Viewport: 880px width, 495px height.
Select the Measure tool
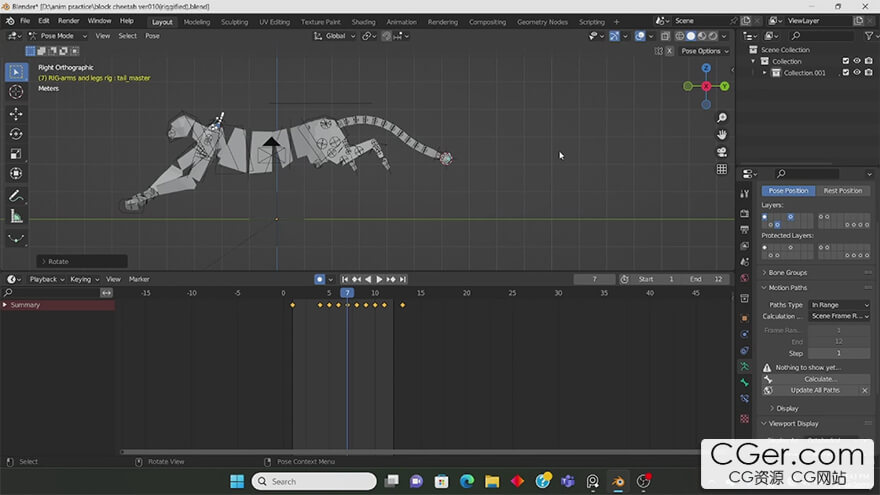[16, 216]
